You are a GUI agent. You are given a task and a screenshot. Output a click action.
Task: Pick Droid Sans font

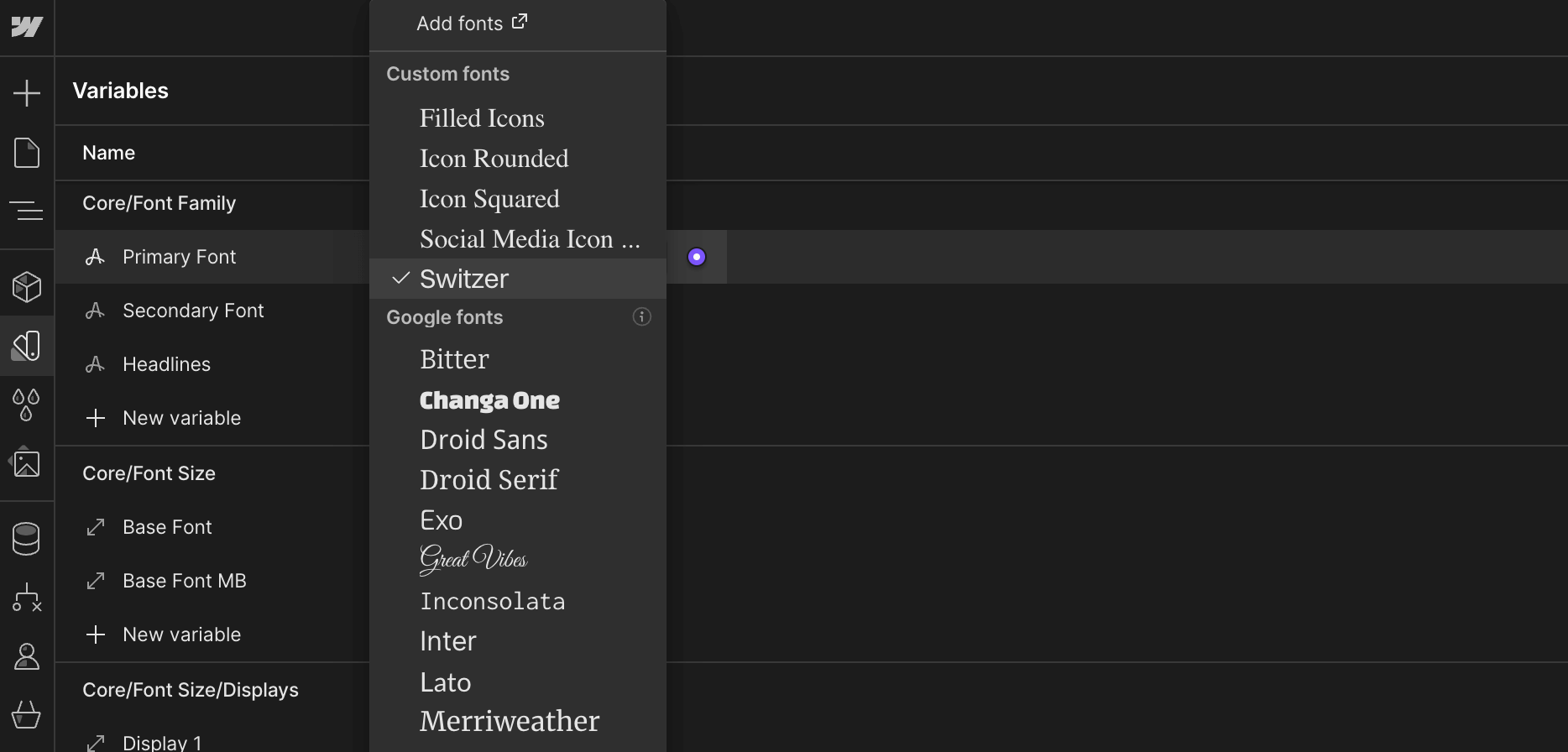point(518,440)
